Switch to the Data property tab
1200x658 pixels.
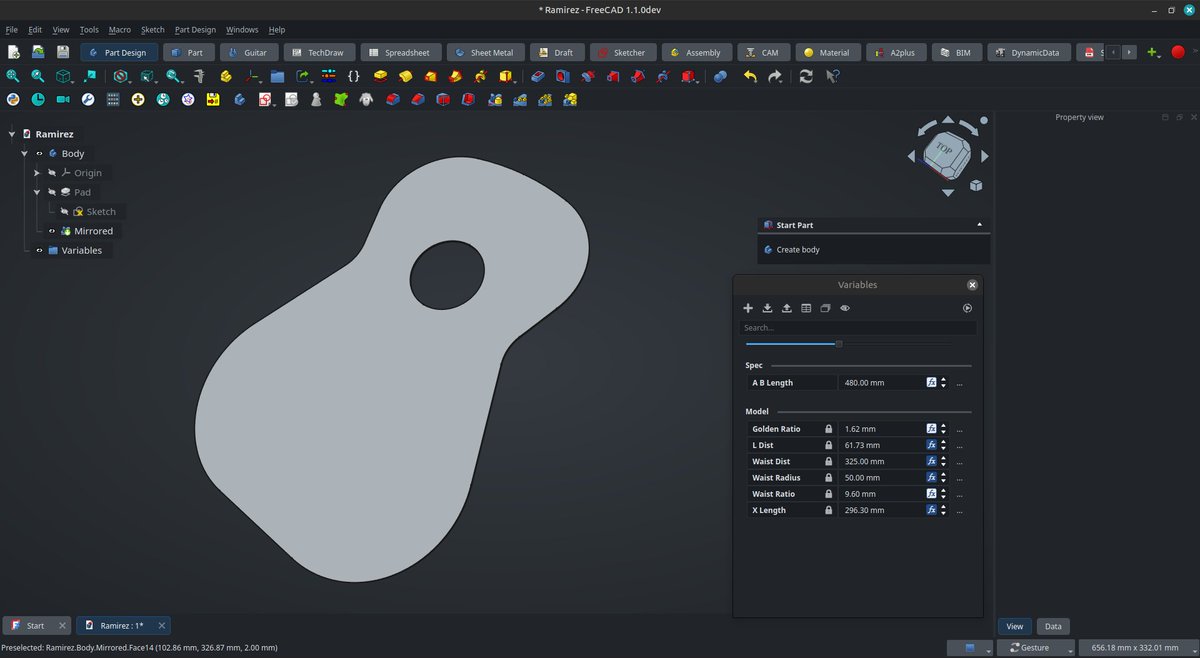1053,626
